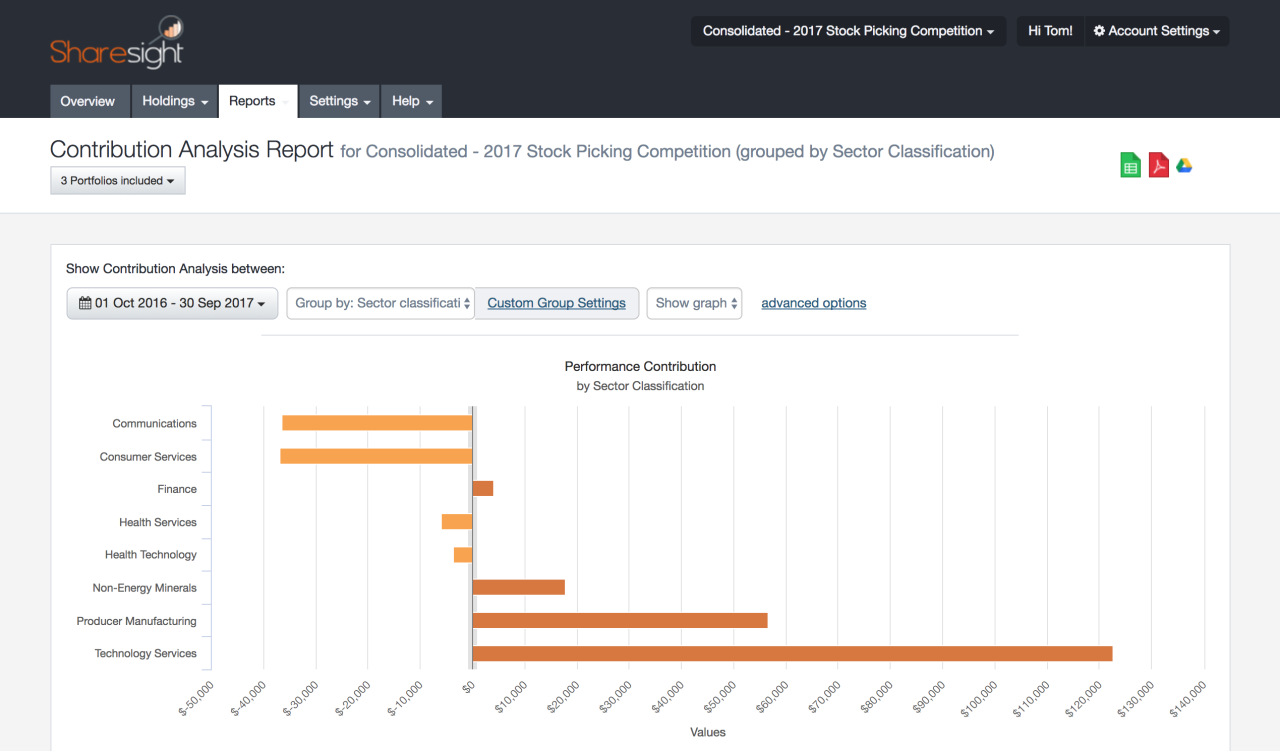Image resolution: width=1280 pixels, height=751 pixels.
Task: Open the Show graph dropdown
Action: 694,303
